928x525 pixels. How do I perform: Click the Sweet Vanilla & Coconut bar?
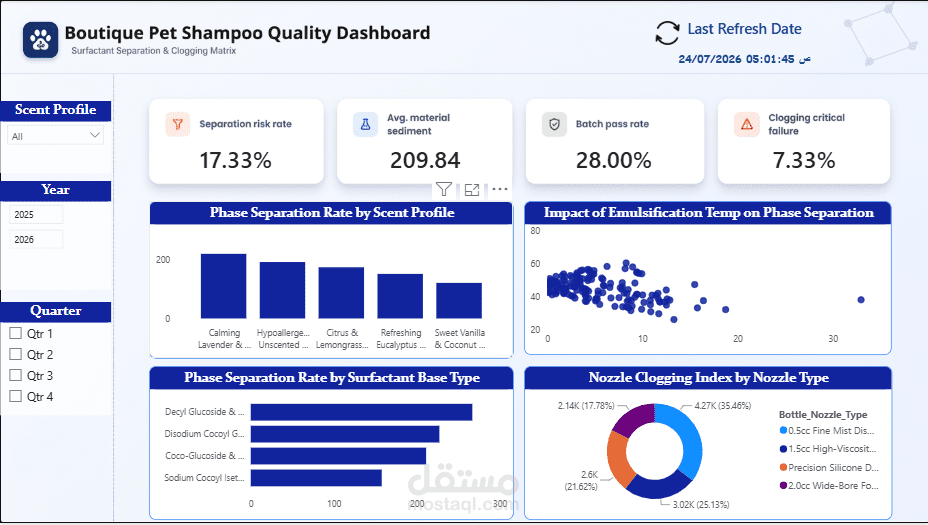(459, 301)
